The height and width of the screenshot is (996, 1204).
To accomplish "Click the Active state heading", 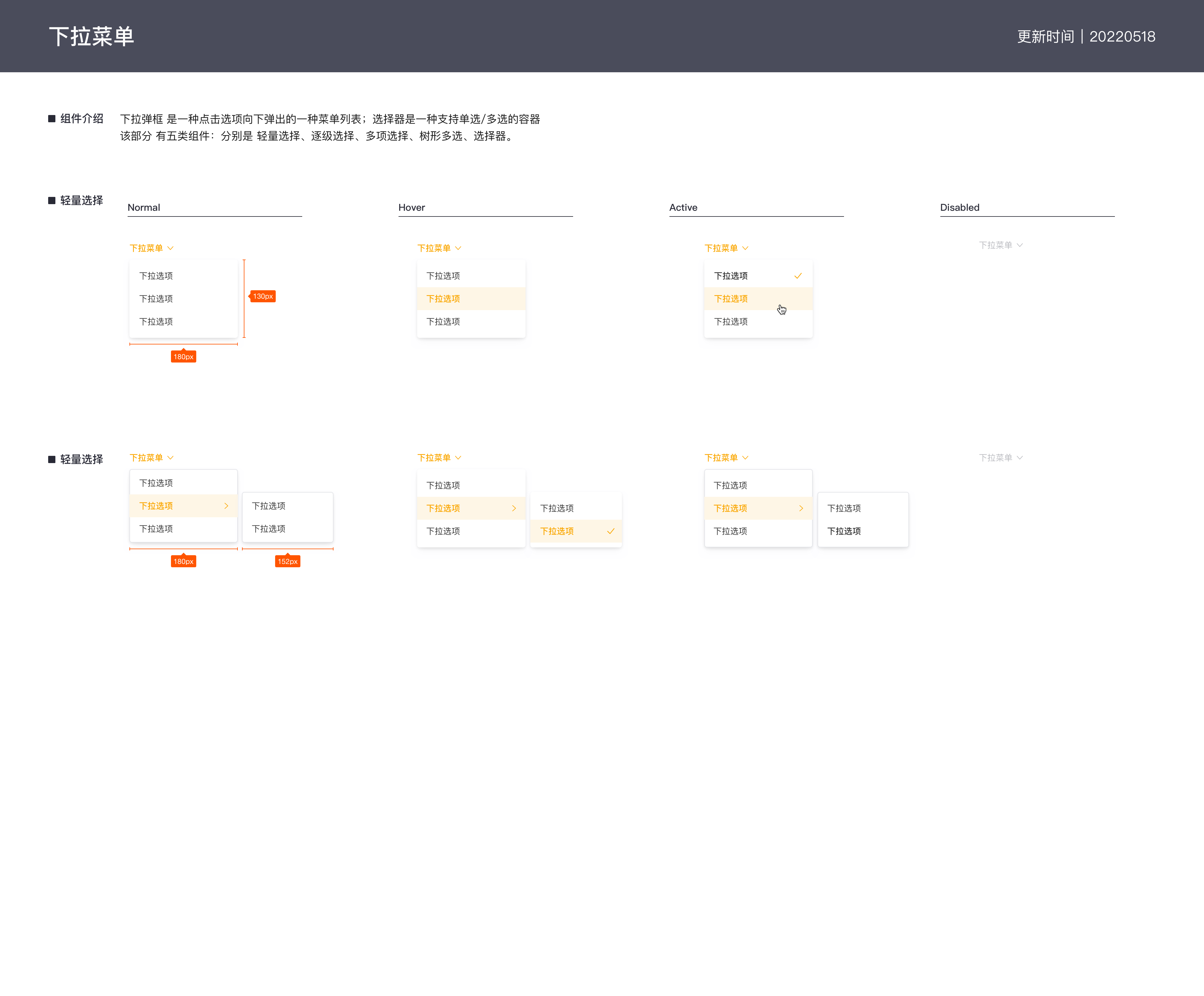I will coord(683,207).
